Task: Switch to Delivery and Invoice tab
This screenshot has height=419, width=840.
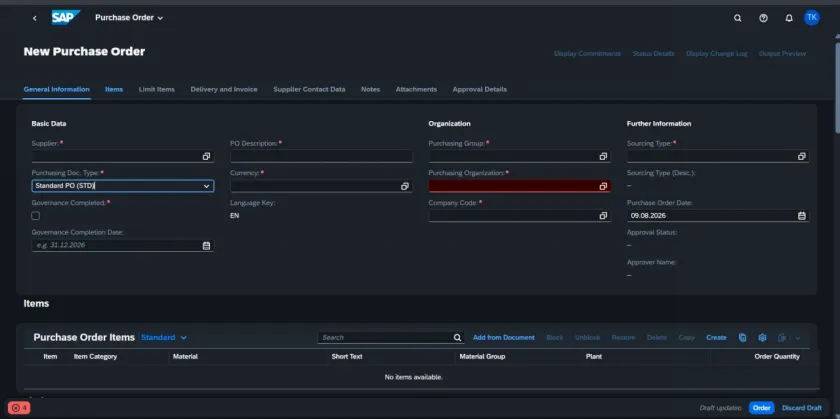Action: tap(224, 89)
